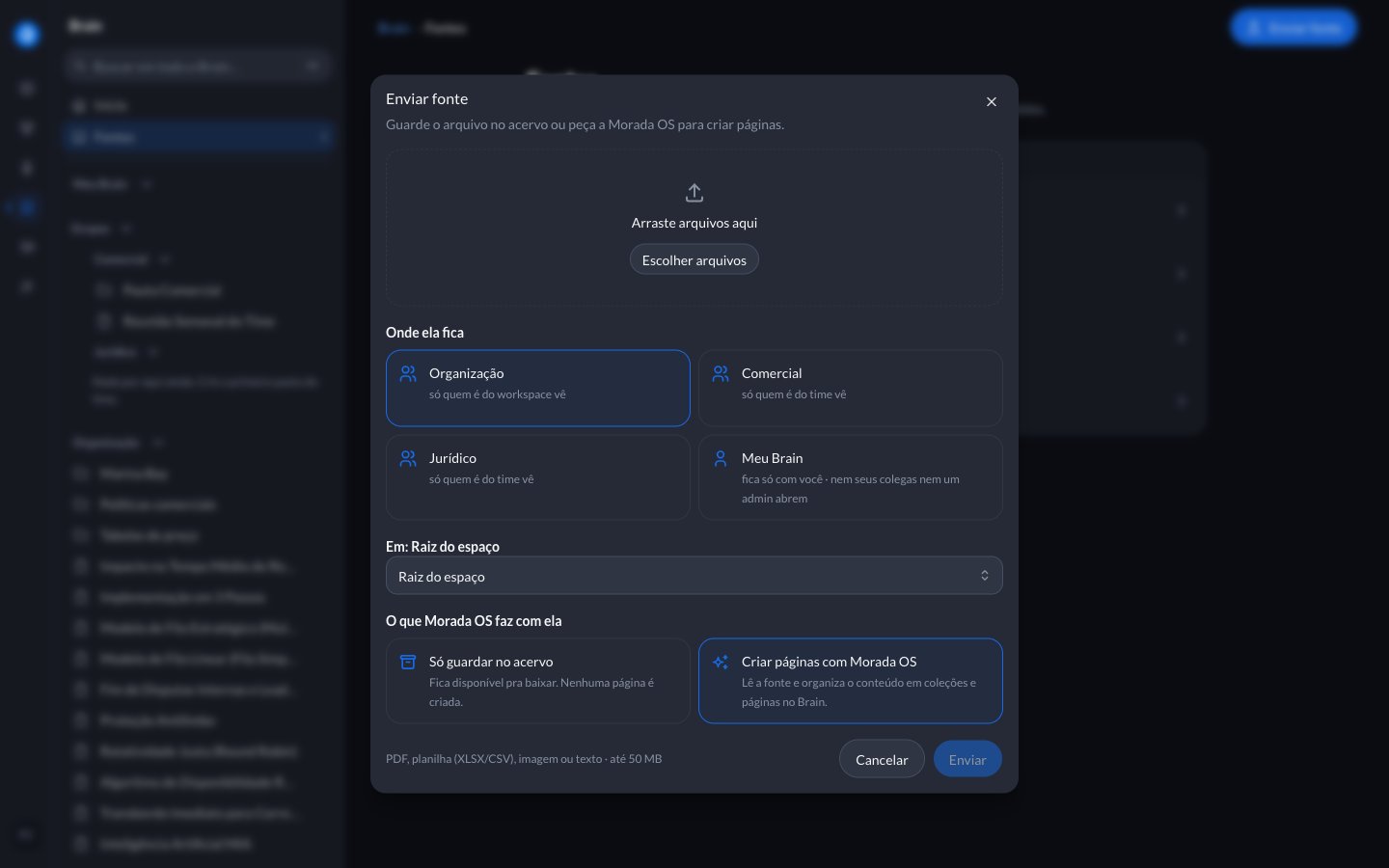The width and height of the screenshot is (1389, 868).
Task: Click the 'Enviar fonte' dialog title
Action: coord(426,98)
